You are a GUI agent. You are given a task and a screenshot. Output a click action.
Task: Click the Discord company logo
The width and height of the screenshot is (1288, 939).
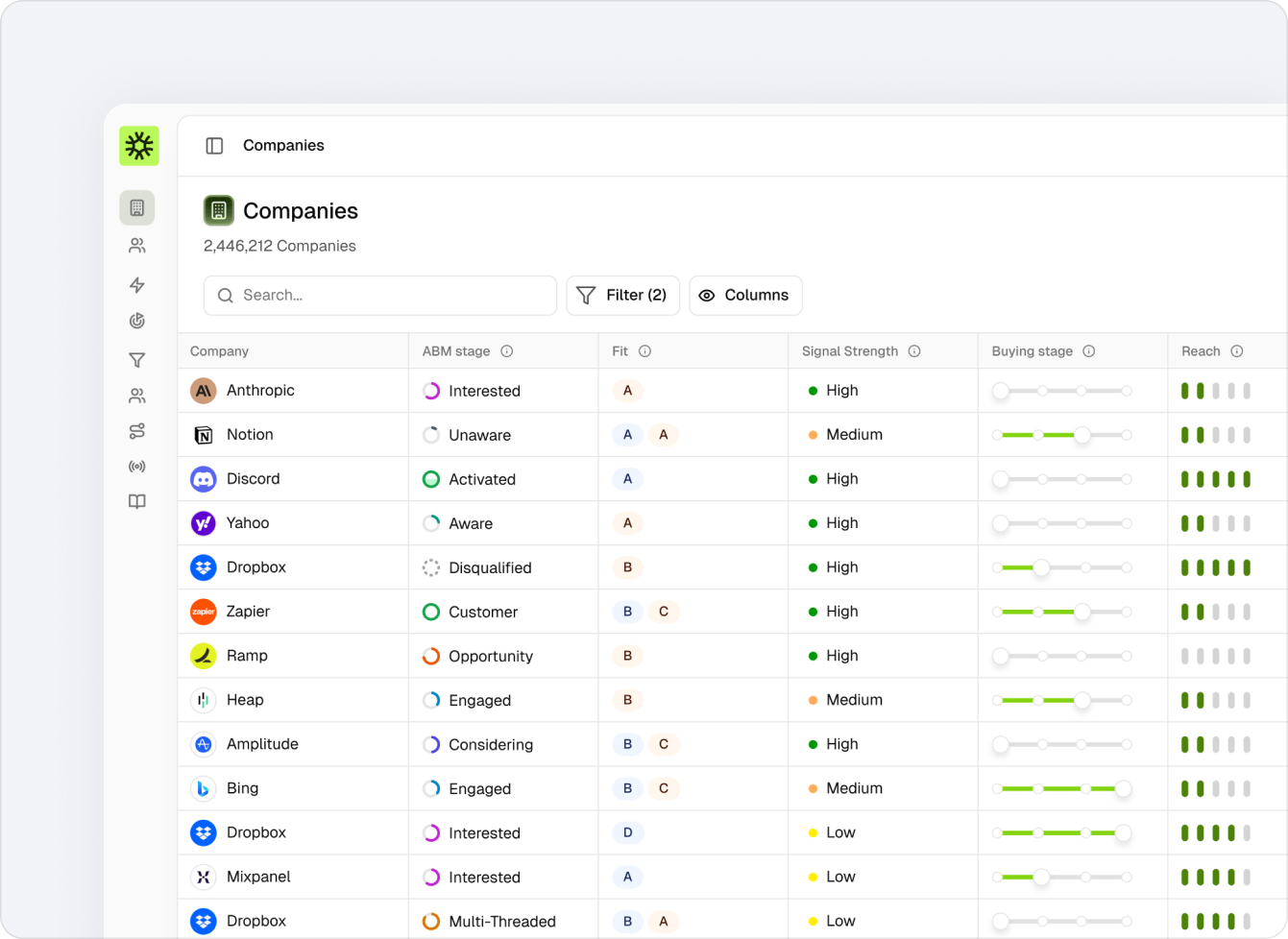click(x=204, y=479)
